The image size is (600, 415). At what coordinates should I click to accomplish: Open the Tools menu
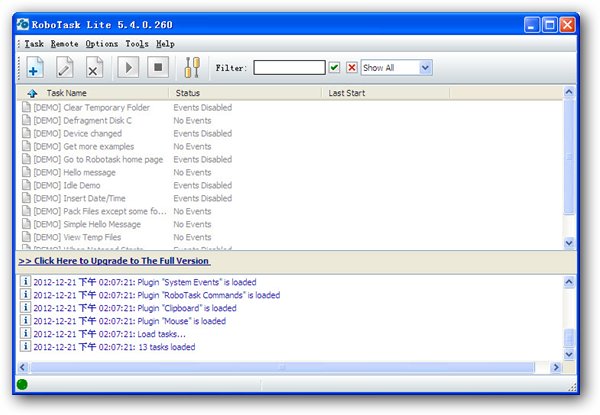pyautogui.click(x=137, y=44)
